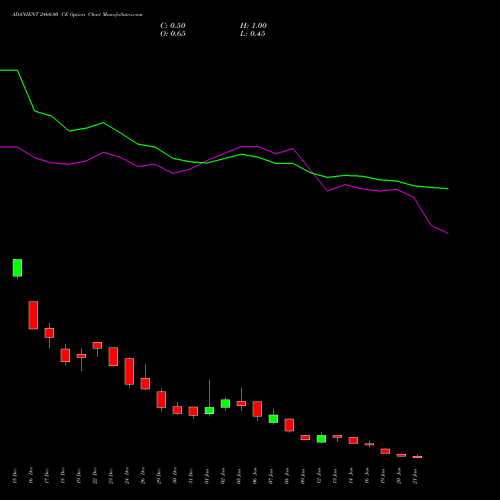Select the close value C: 0.50

click(173, 26)
